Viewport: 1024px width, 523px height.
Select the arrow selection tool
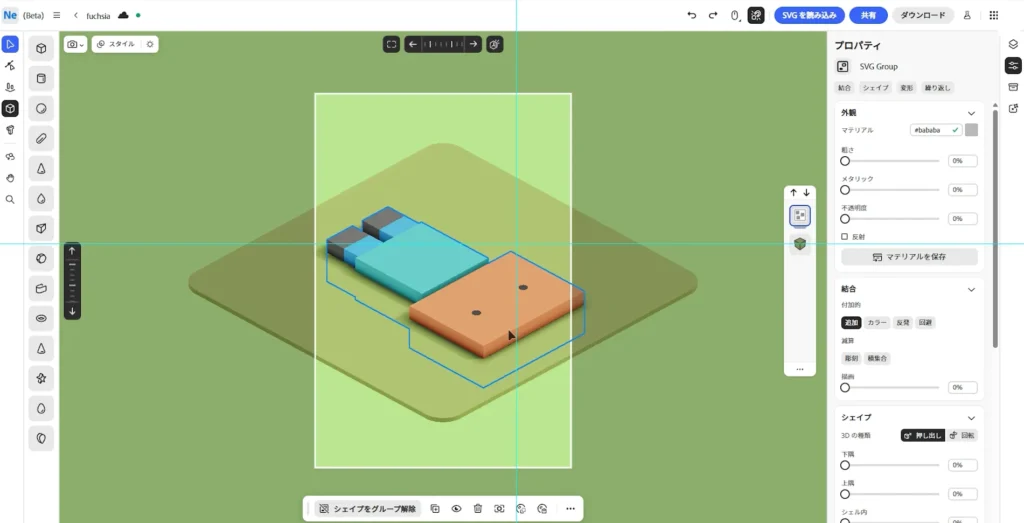10,44
